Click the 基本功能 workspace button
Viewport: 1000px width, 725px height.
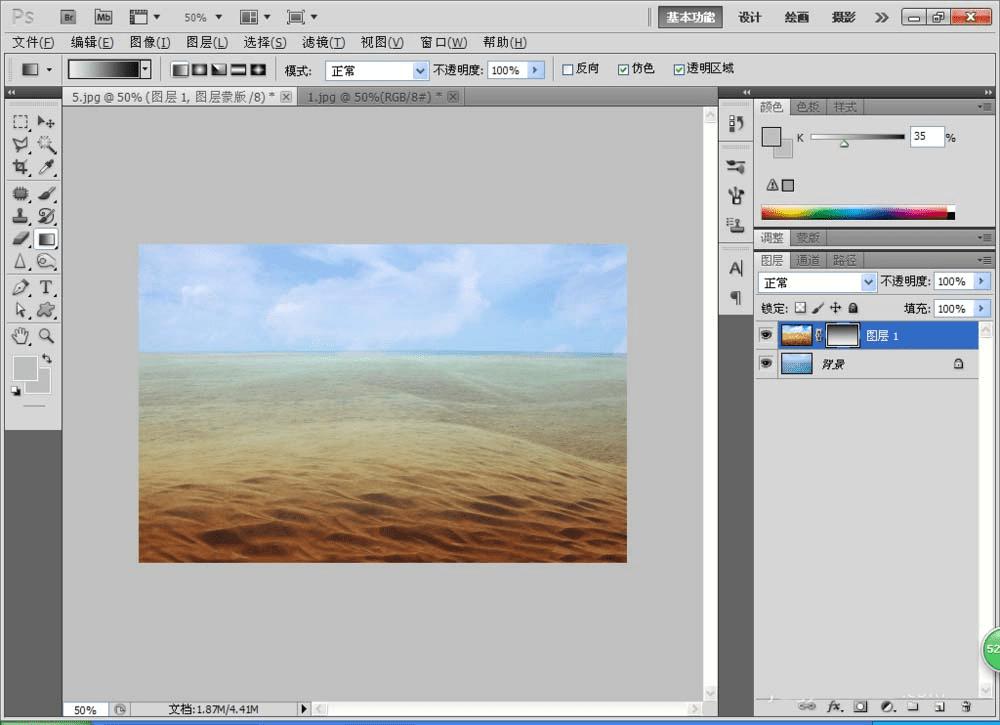pos(690,17)
